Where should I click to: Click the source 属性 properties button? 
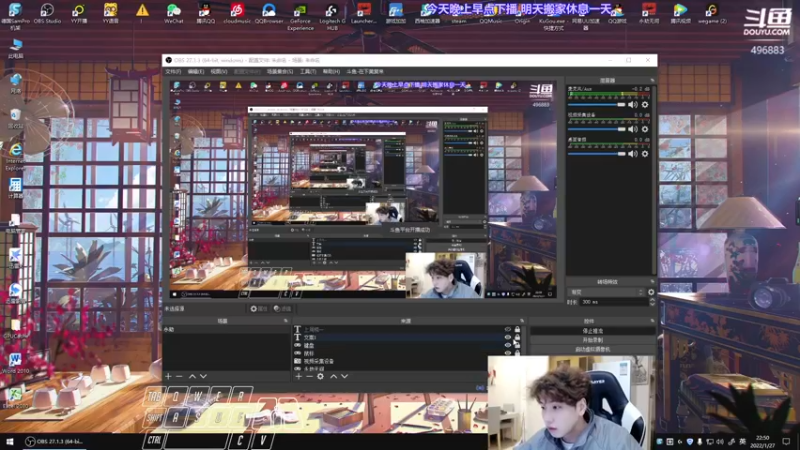click(x=259, y=309)
